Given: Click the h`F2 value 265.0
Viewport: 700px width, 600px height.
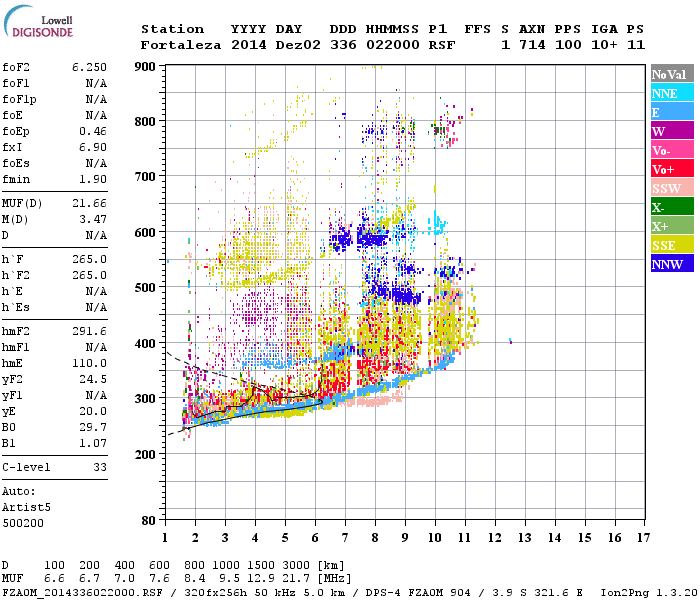Looking at the screenshot, I should pyautogui.click(x=89, y=275).
